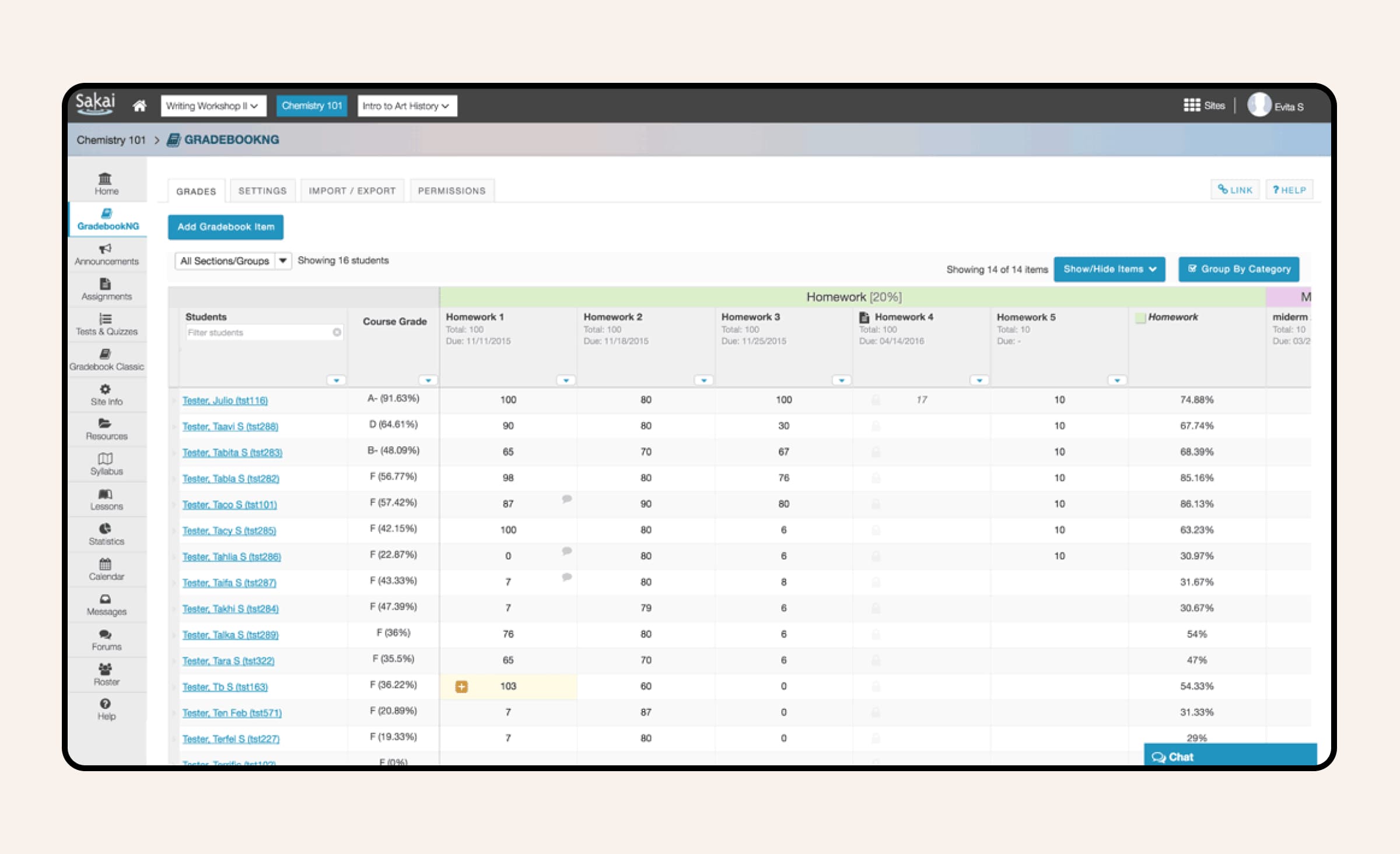Click the Statistics pie chart icon

click(x=105, y=528)
